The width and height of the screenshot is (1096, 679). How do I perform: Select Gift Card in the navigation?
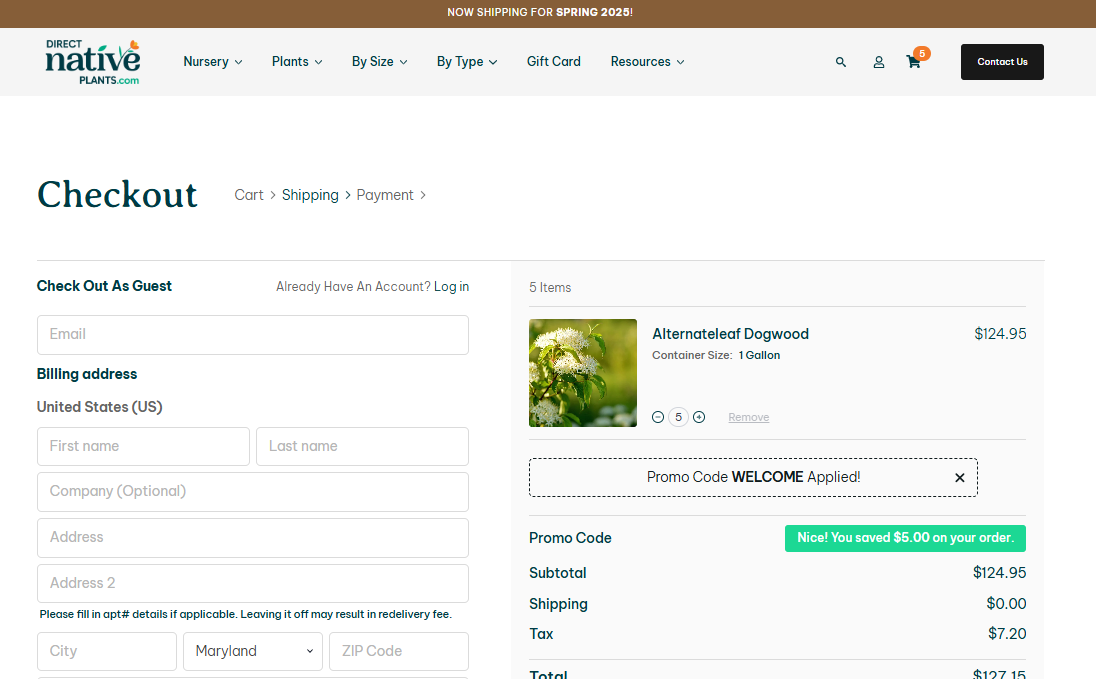point(553,61)
